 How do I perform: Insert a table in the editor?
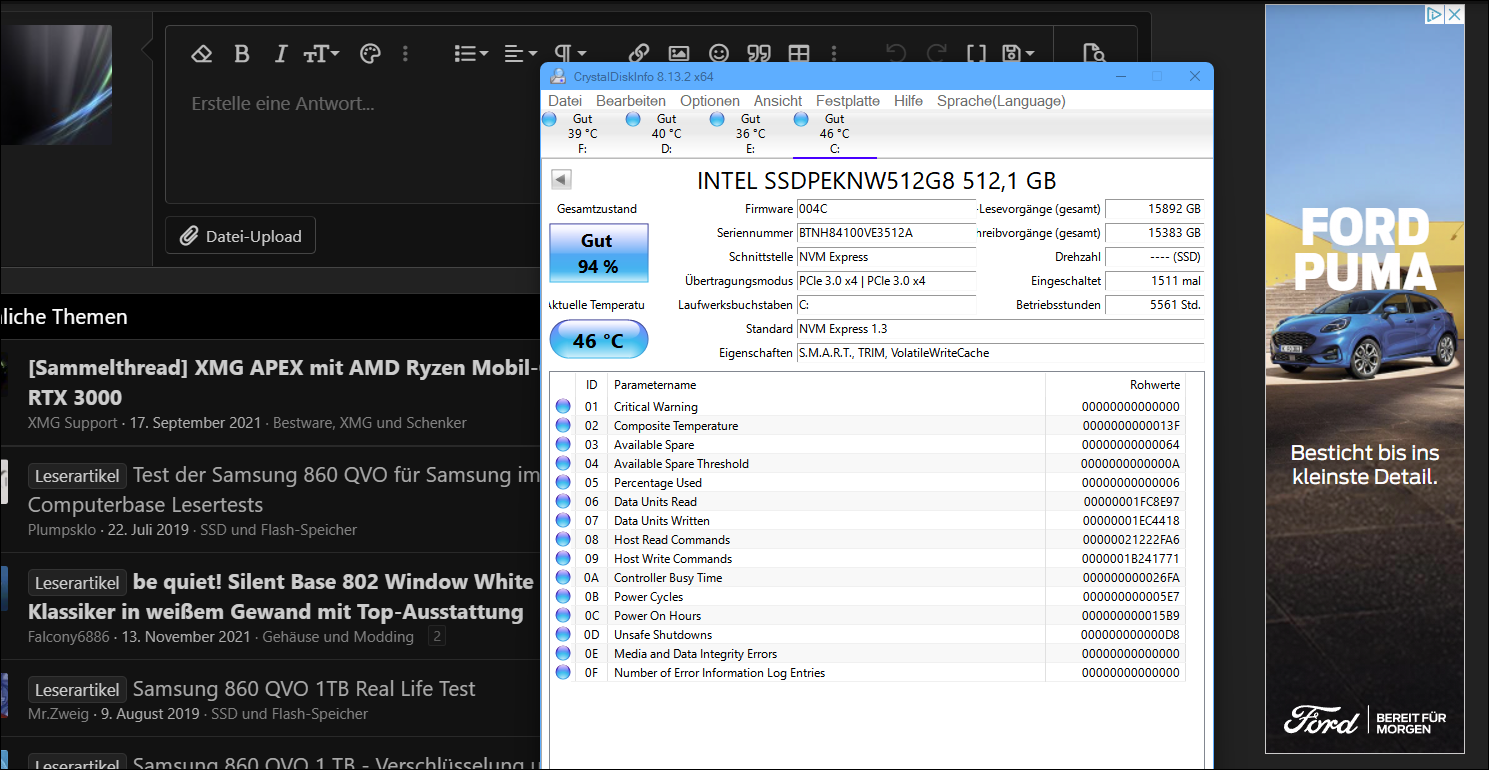click(x=799, y=54)
